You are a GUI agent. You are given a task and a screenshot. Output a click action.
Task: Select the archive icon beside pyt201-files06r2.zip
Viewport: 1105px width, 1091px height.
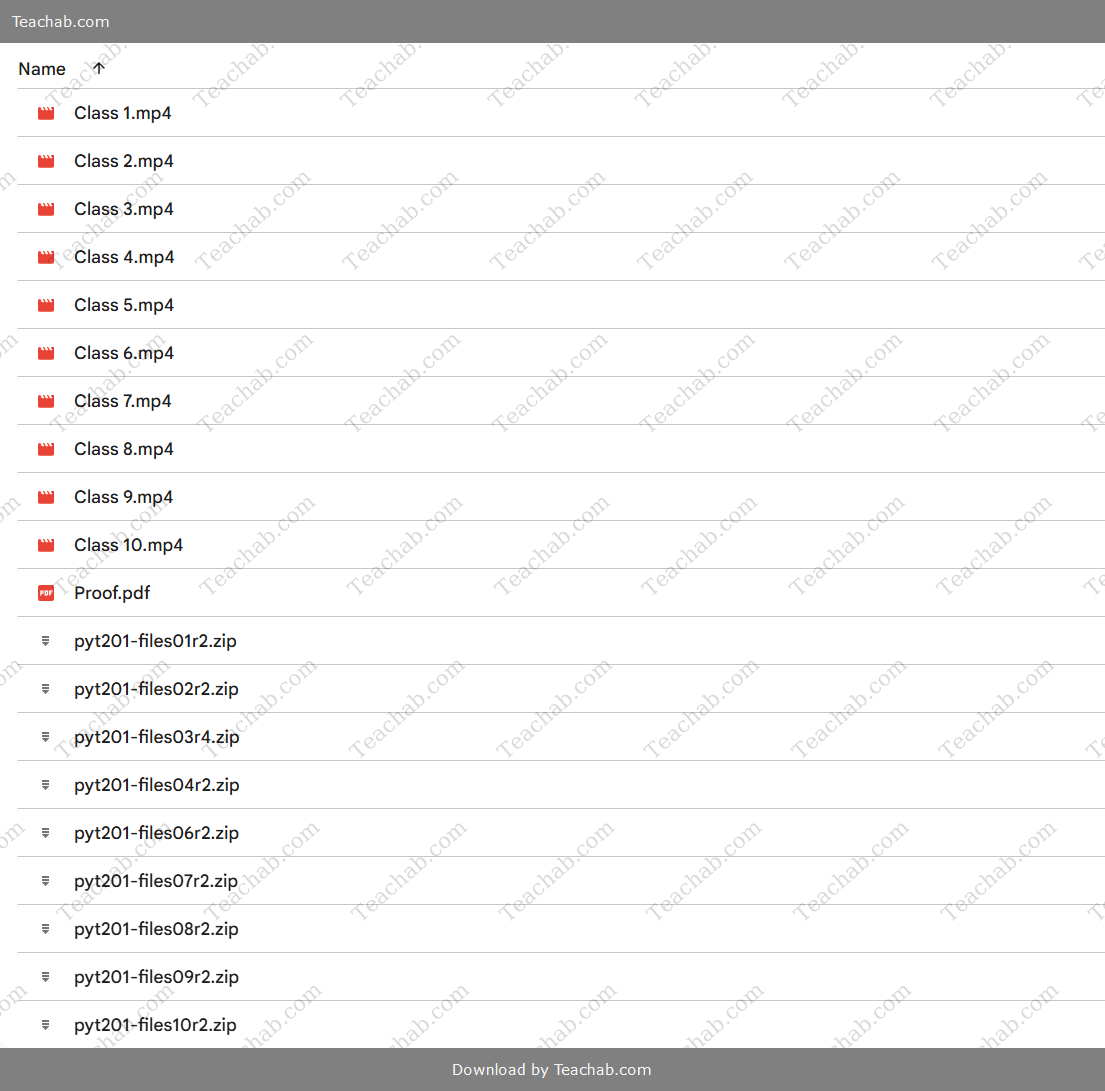click(x=46, y=833)
